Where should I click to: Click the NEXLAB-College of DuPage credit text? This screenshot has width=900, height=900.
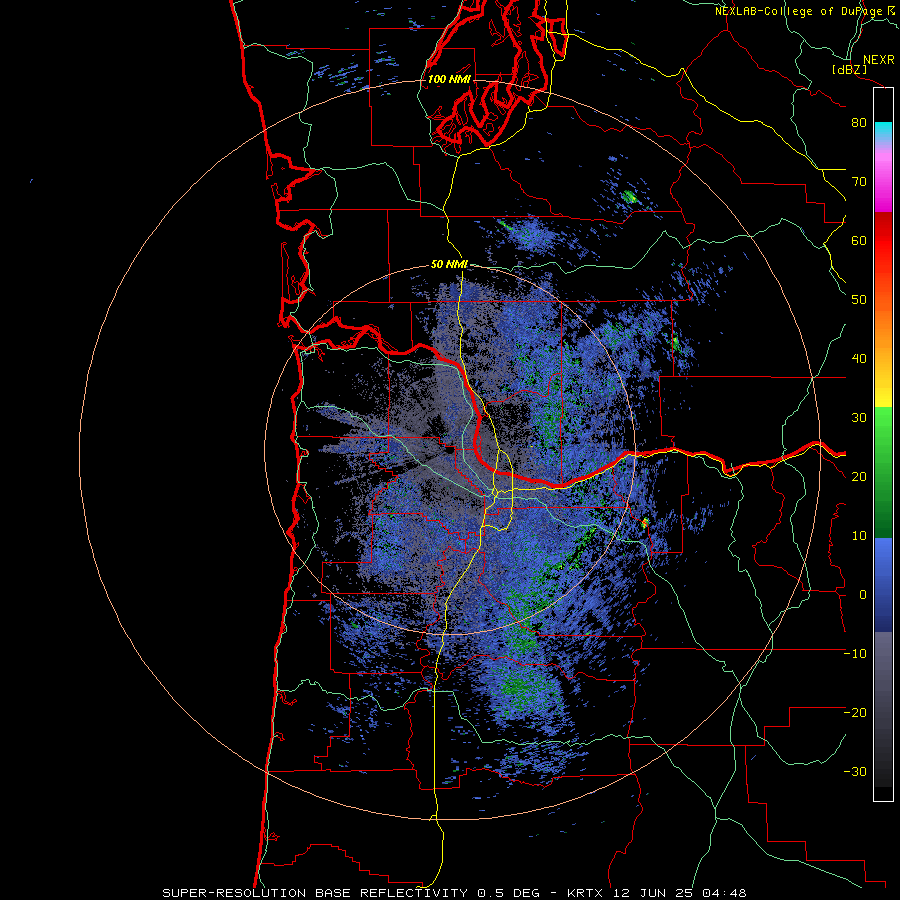806,11
